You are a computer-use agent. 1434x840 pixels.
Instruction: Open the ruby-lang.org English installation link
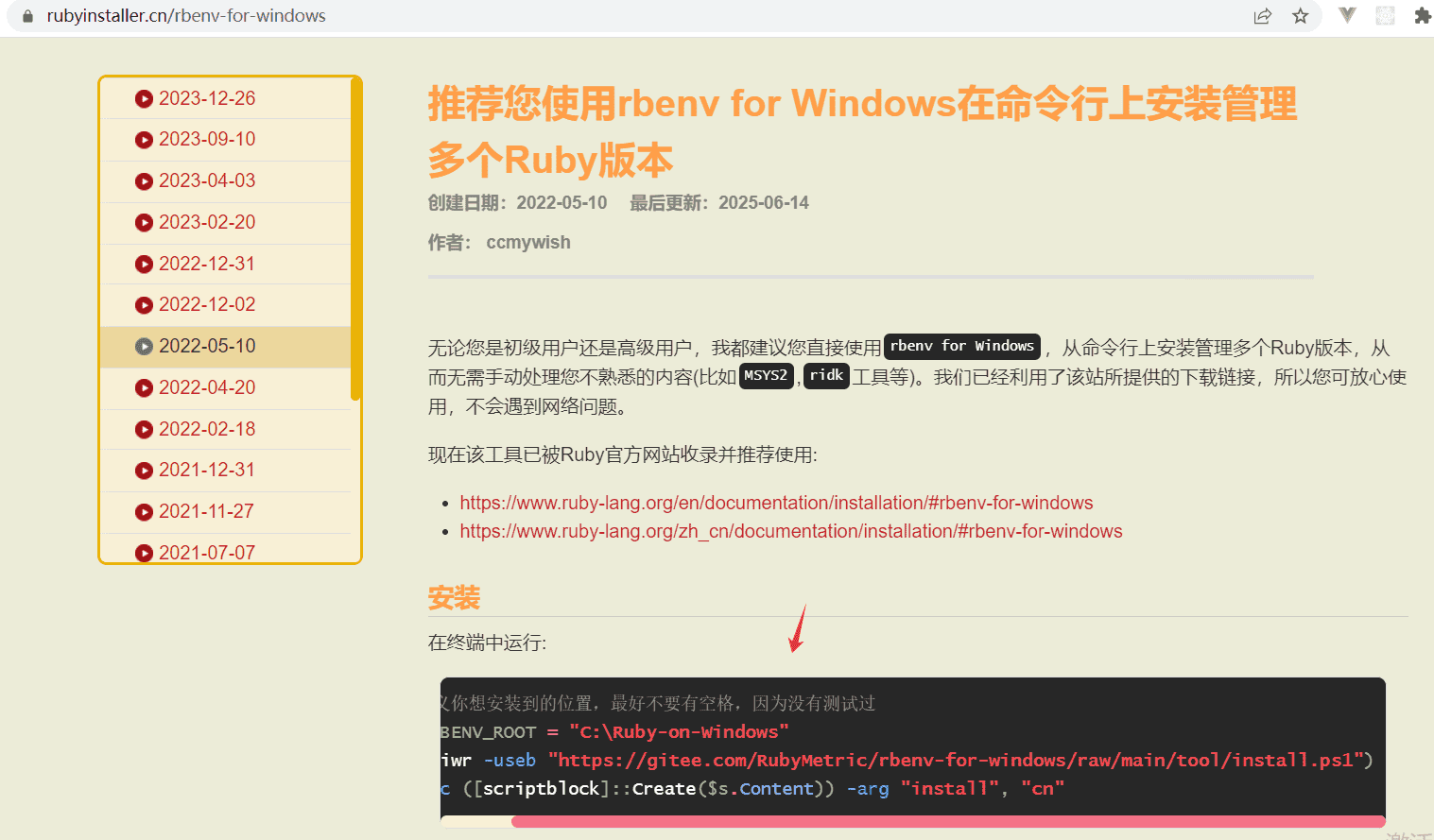point(776,503)
